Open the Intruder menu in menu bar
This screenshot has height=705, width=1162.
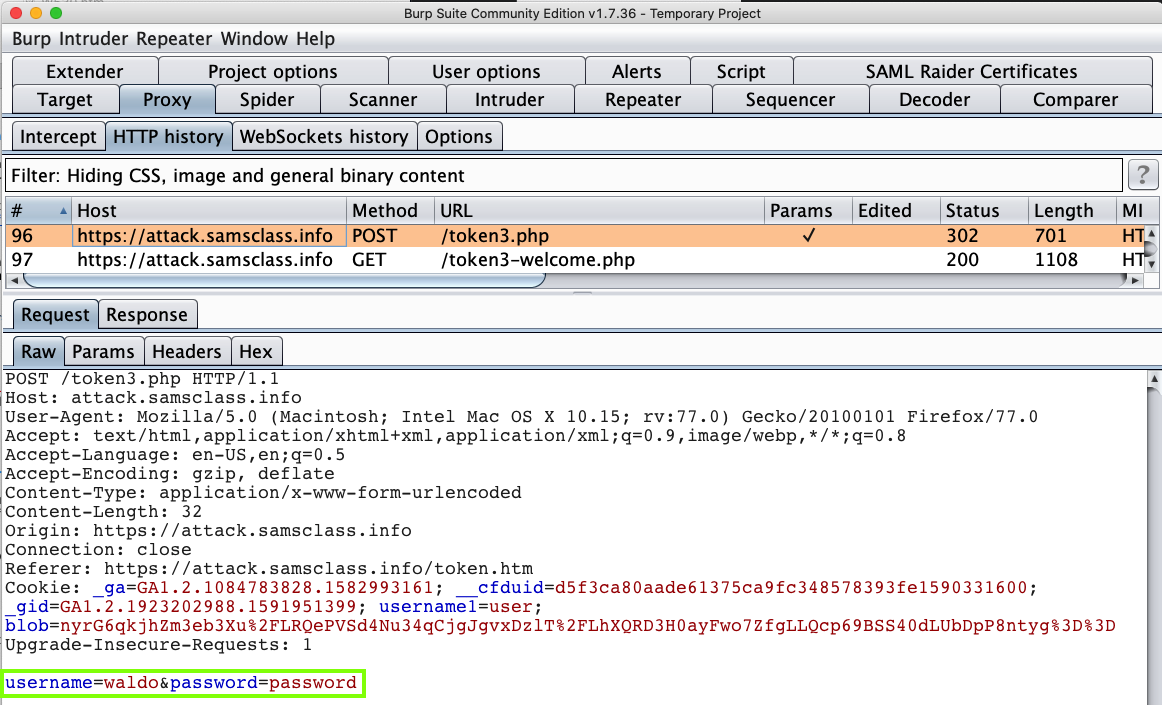point(93,39)
